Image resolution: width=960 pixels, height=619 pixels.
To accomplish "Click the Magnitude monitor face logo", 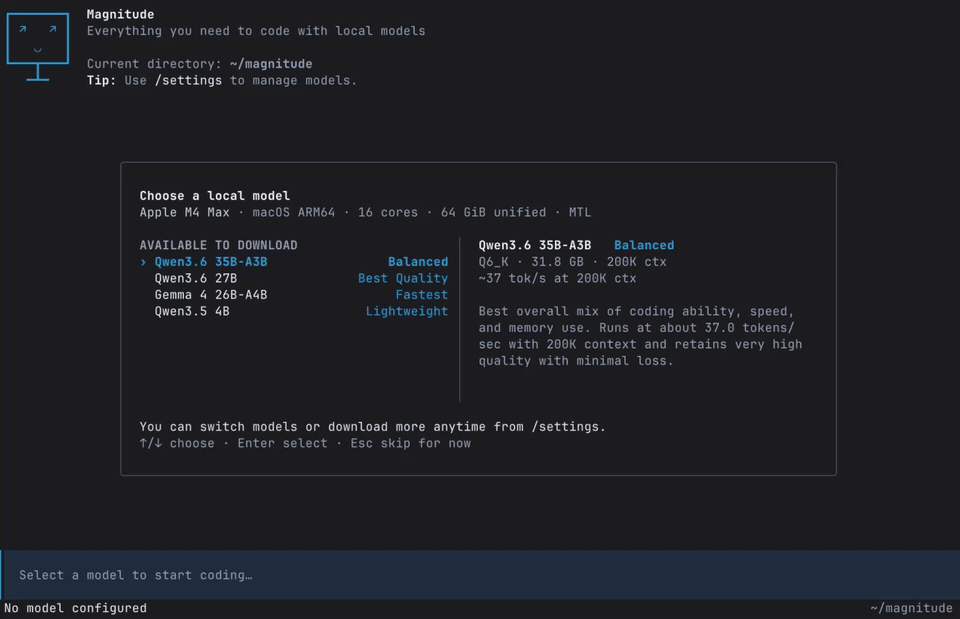I will 37,47.
